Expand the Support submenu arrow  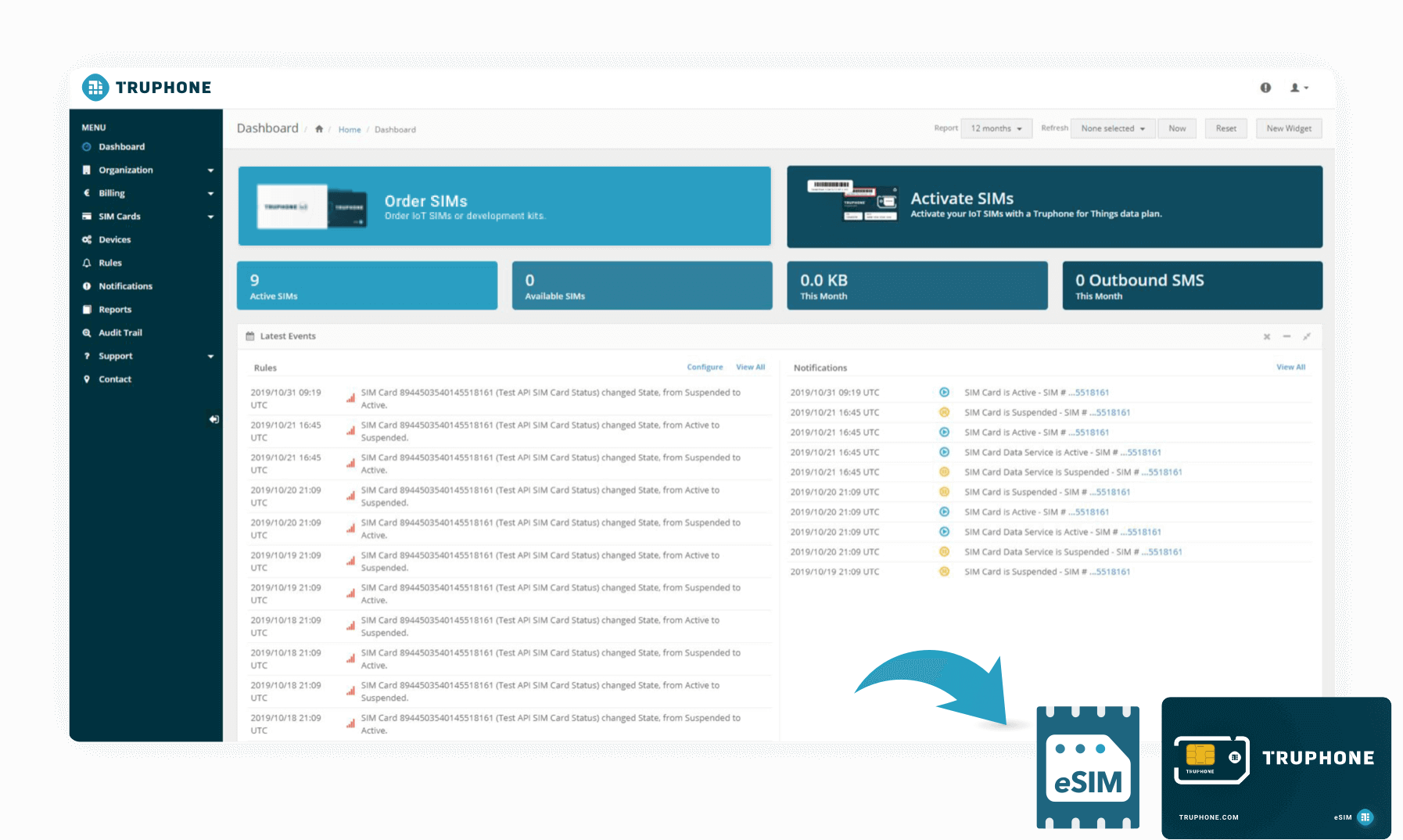210,356
